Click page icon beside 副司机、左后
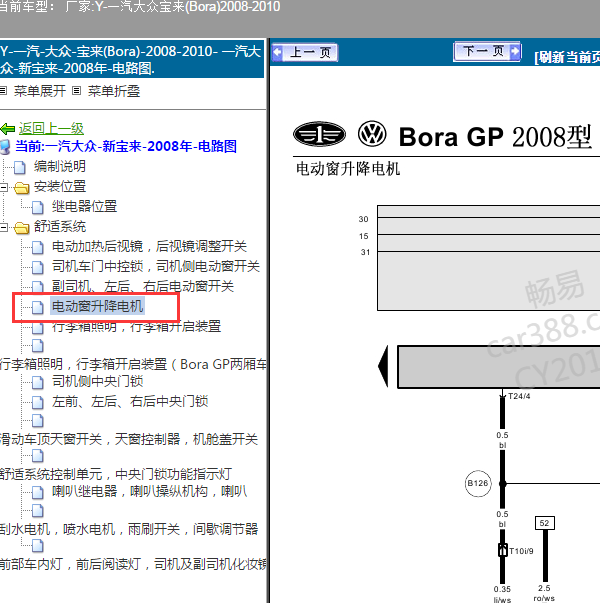Viewport: 600px width, 603px height. (x=38, y=287)
